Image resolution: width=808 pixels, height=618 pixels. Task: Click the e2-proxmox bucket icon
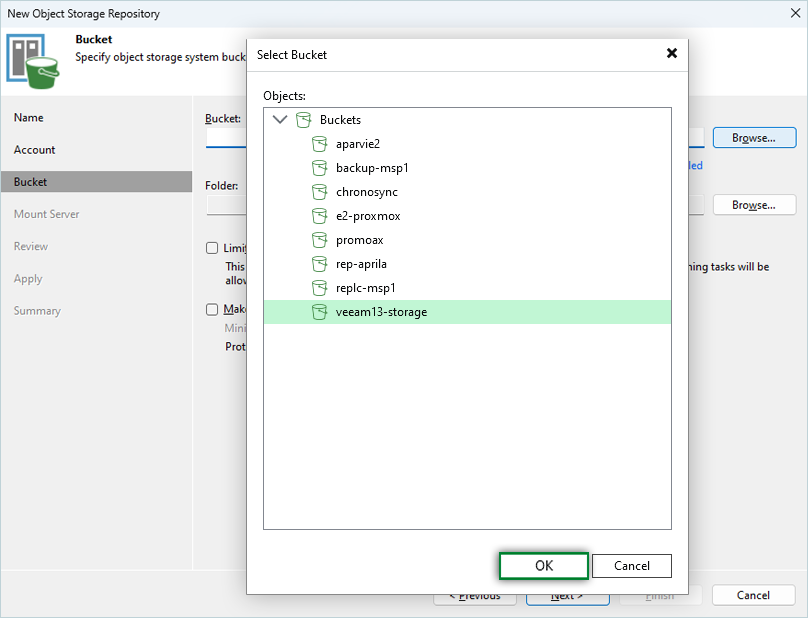(x=319, y=216)
